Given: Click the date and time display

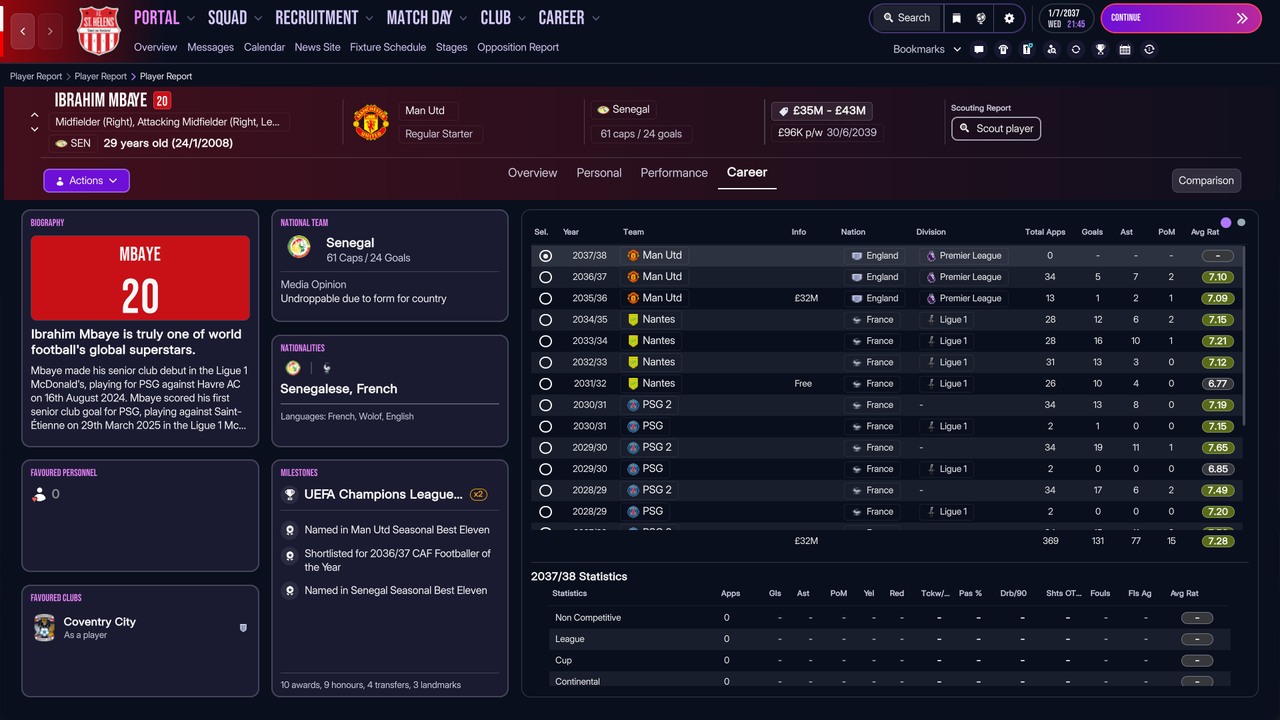Looking at the screenshot, I should tap(1066, 18).
